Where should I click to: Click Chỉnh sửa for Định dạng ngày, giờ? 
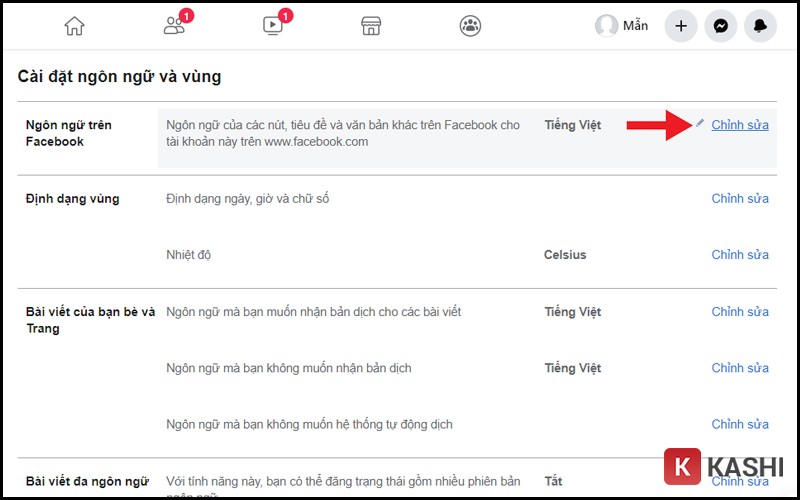pos(740,198)
